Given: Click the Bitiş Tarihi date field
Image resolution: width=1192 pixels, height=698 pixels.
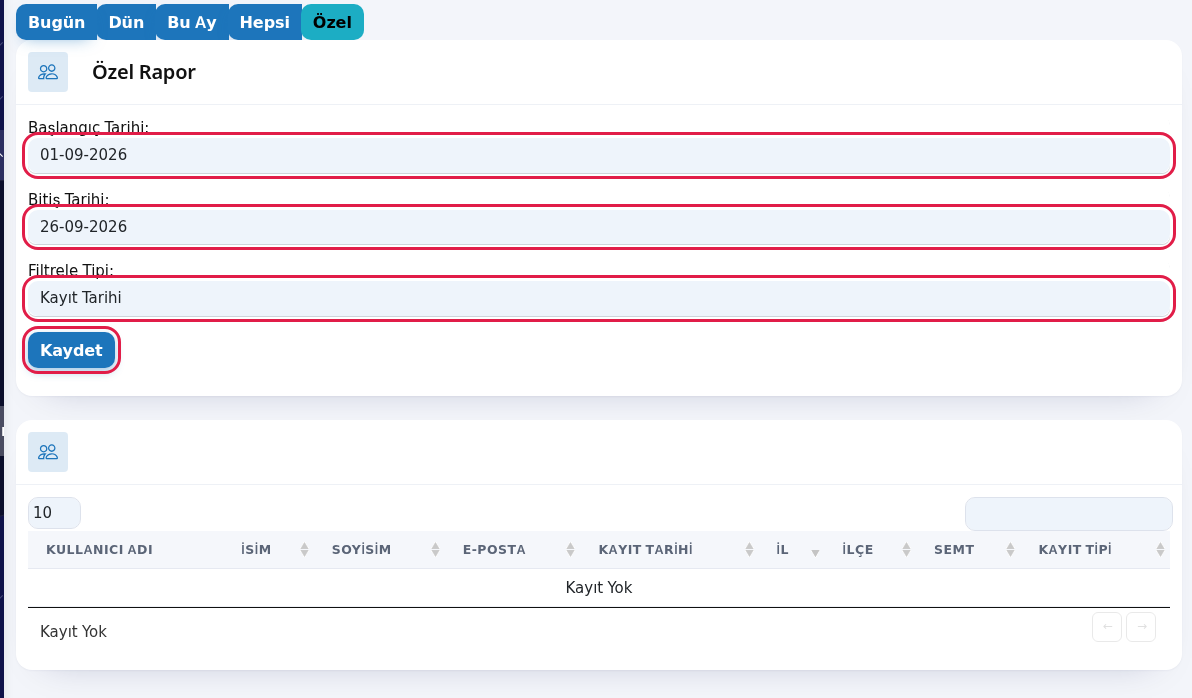Looking at the screenshot, I should 599,227.
